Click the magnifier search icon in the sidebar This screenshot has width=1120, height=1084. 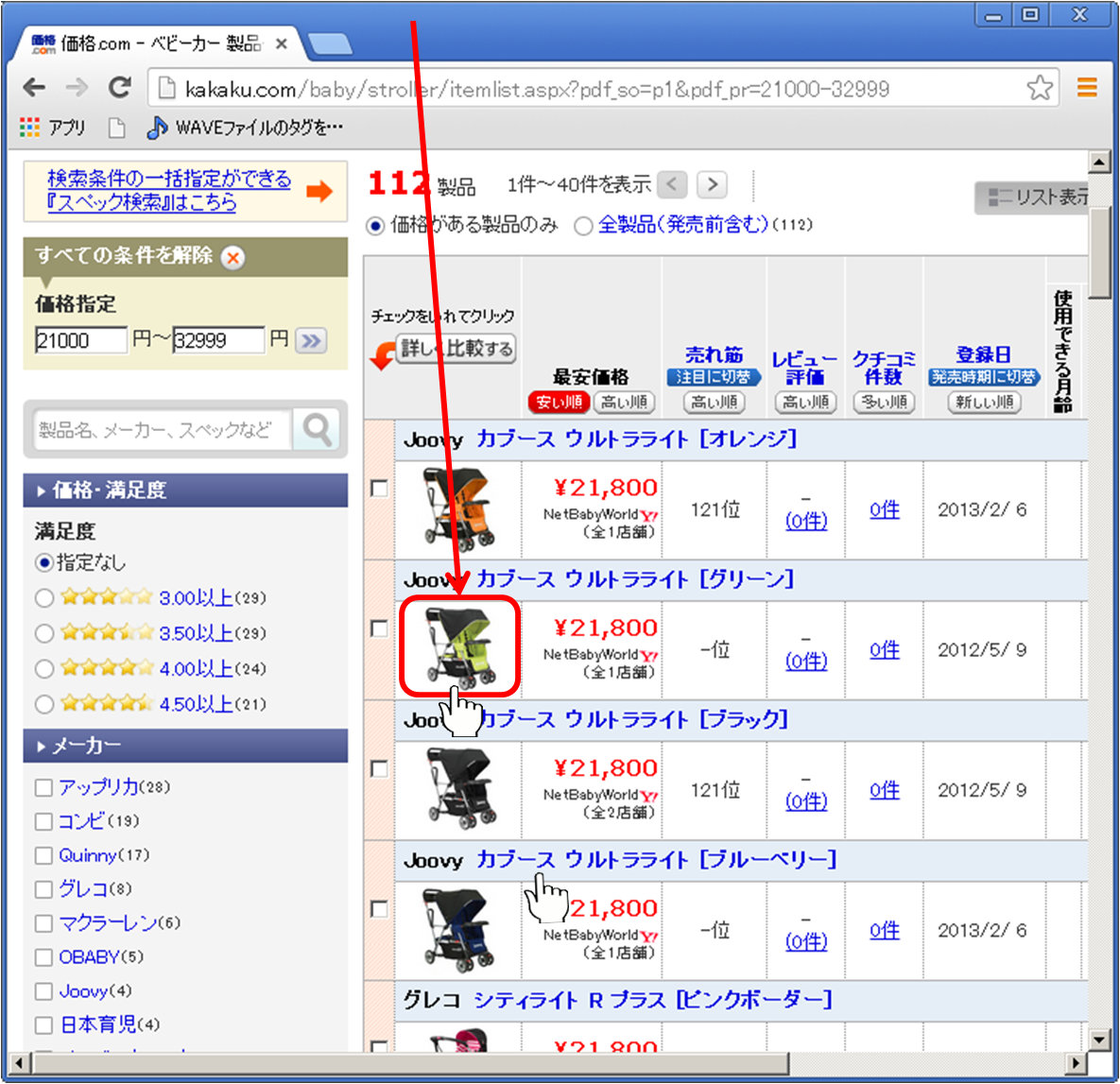coord(318,430)
